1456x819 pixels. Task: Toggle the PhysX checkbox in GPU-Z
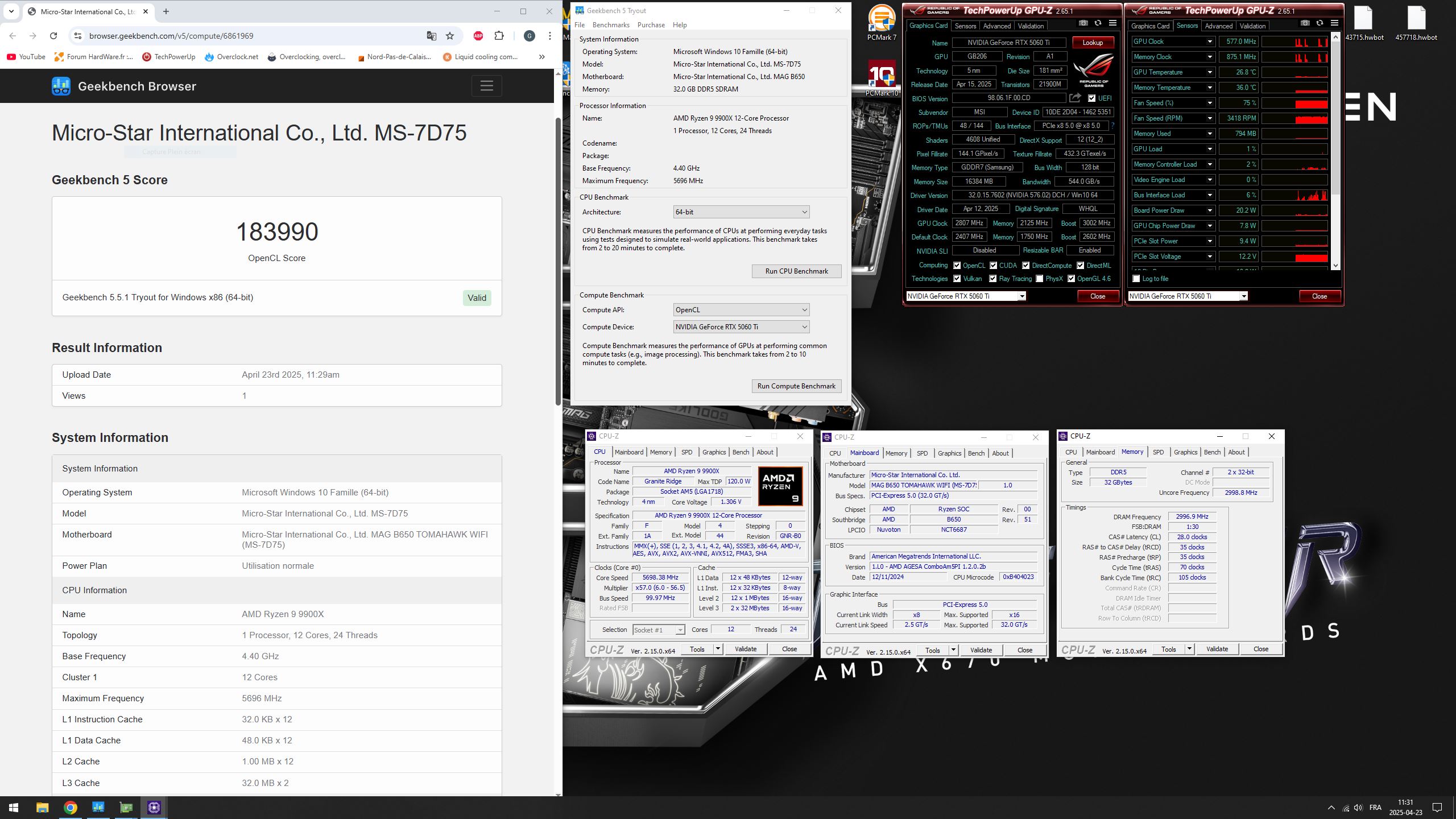click(x=1039, y=279)
